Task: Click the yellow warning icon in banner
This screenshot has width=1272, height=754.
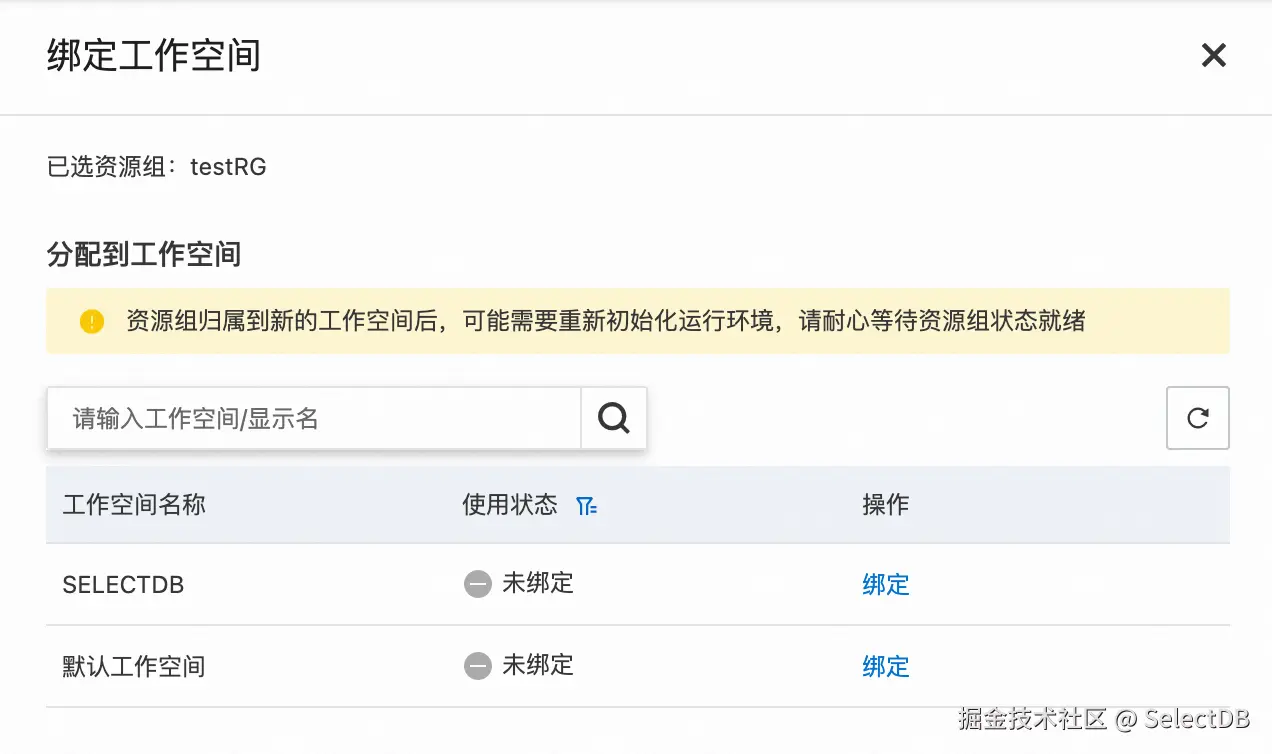Action: coord(92,321)
